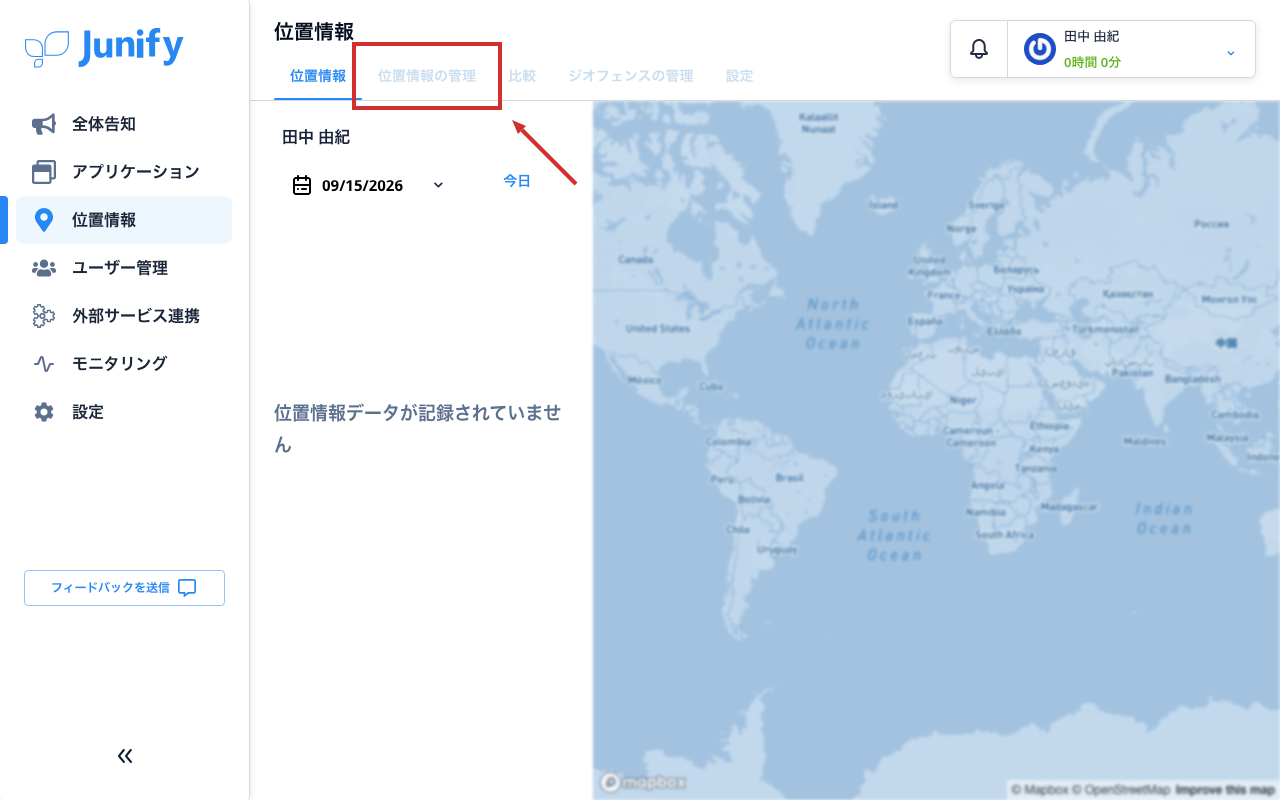The image size is (1280, 800).
Task: Open the 外部サービス連携 integration icon
Action: tap(44, 316)
